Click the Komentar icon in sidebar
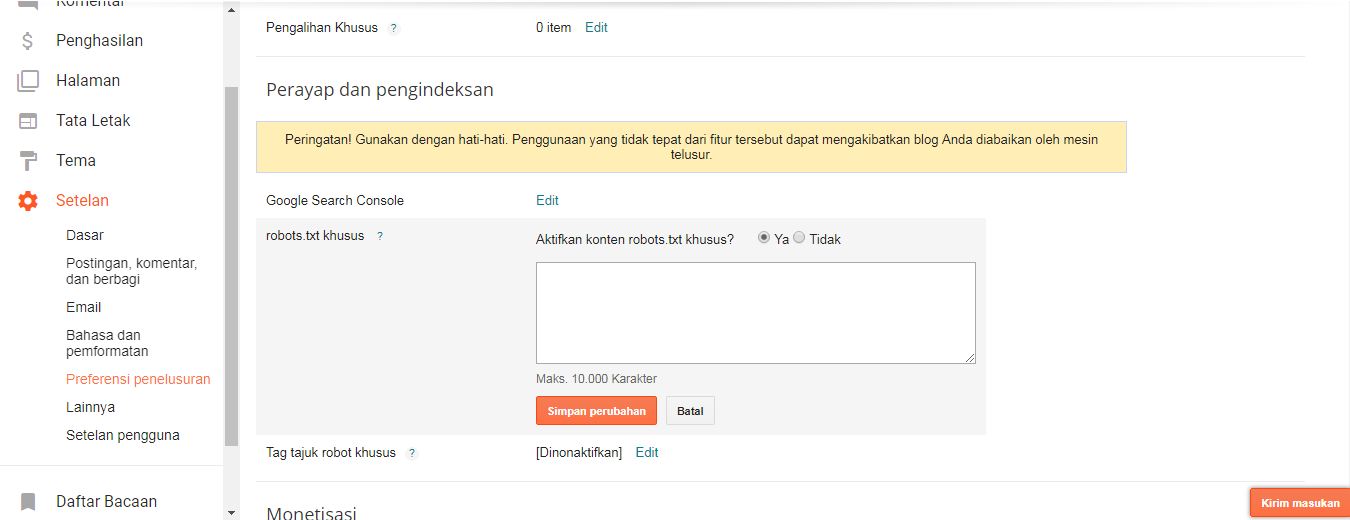Screen dimensions: 1350x520 (28, 4)
